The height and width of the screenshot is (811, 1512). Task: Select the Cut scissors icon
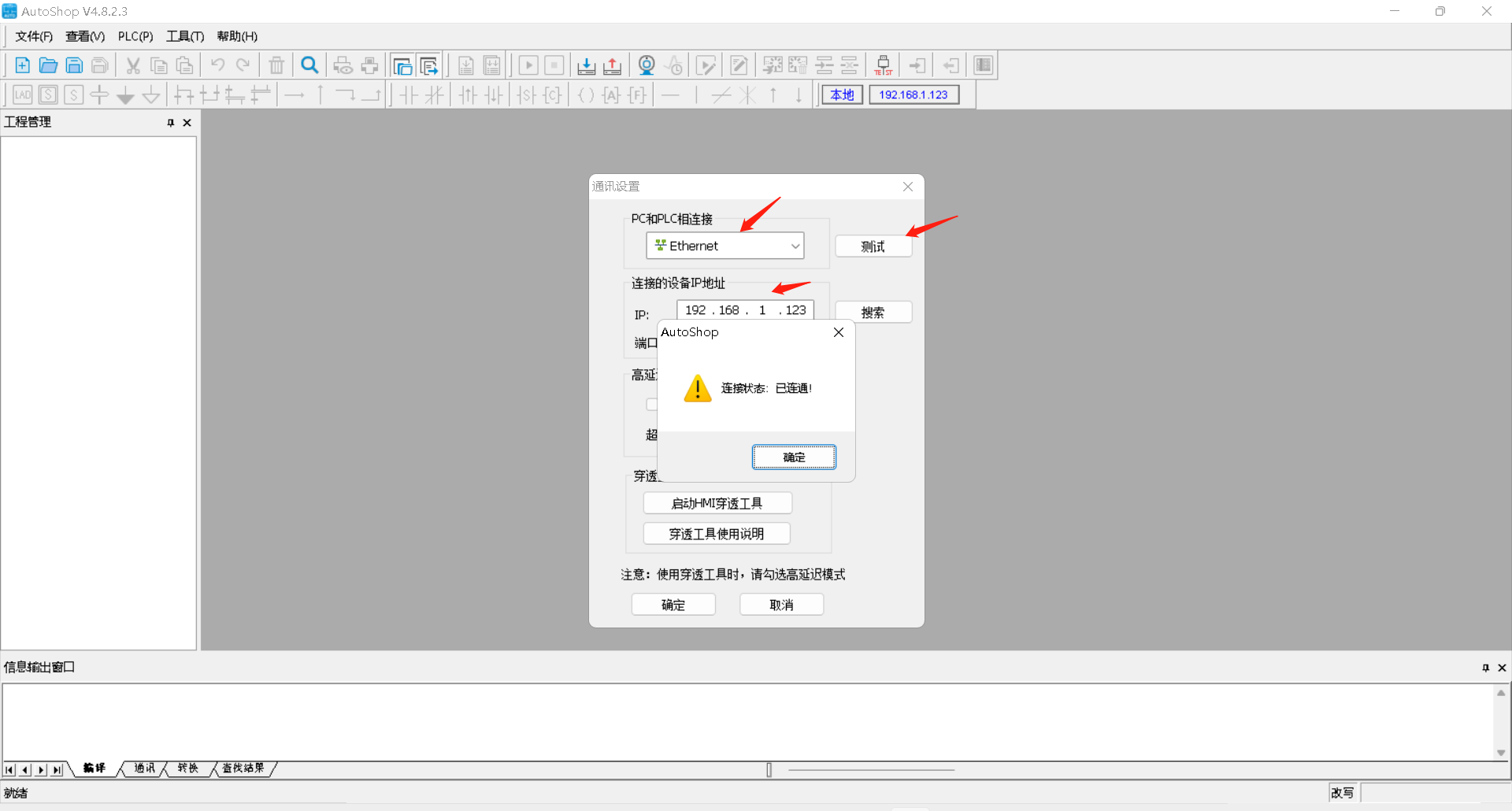click(x=133, y=65)
